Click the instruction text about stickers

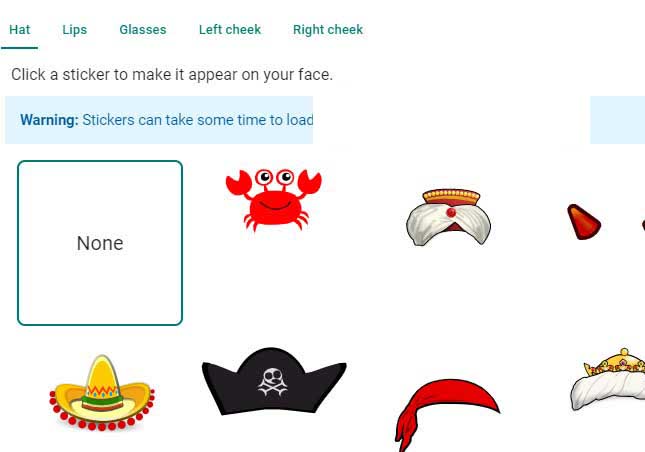(x=172, y=75)
